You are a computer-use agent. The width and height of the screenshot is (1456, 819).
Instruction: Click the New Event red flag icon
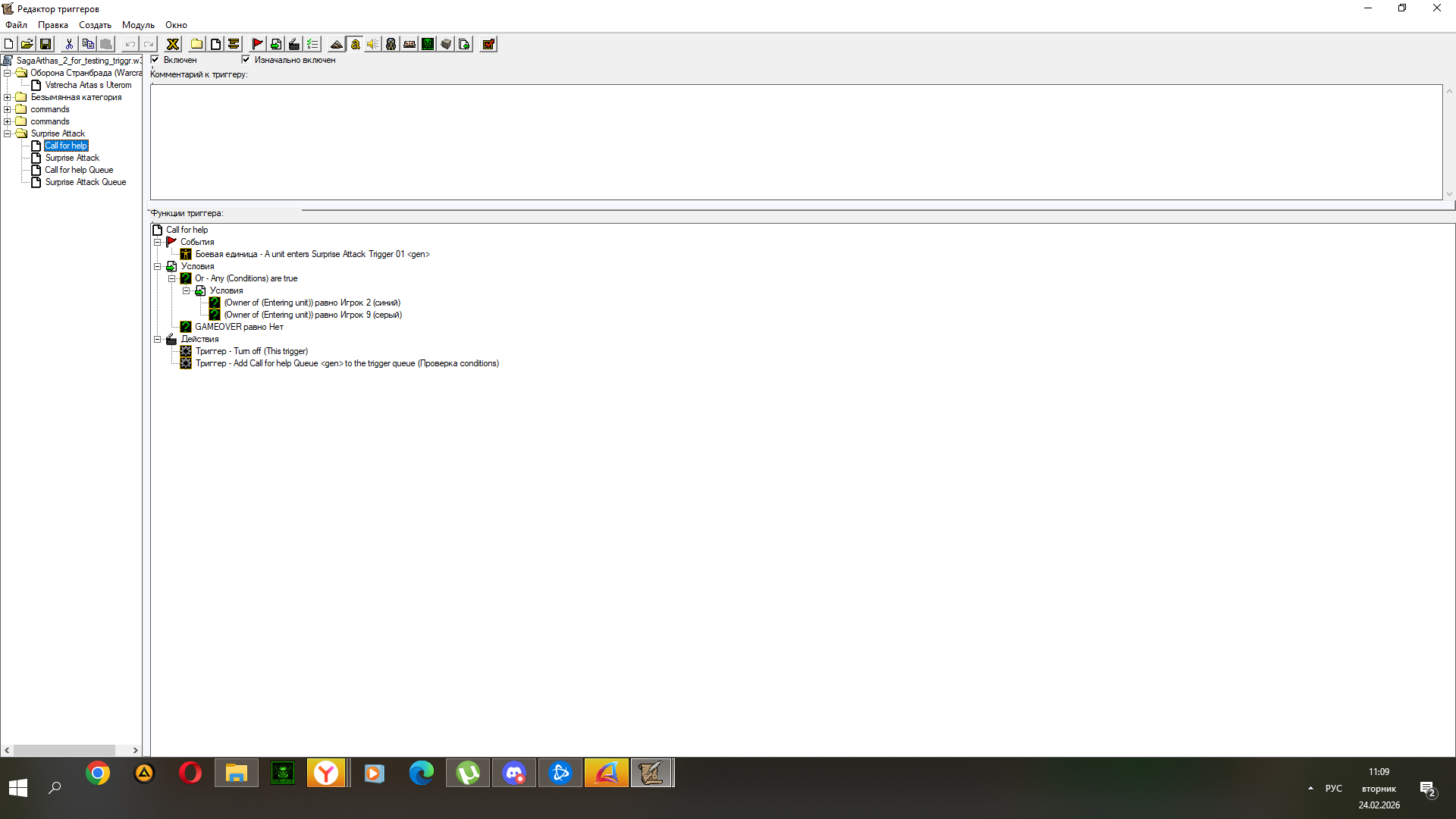[257, 44]
